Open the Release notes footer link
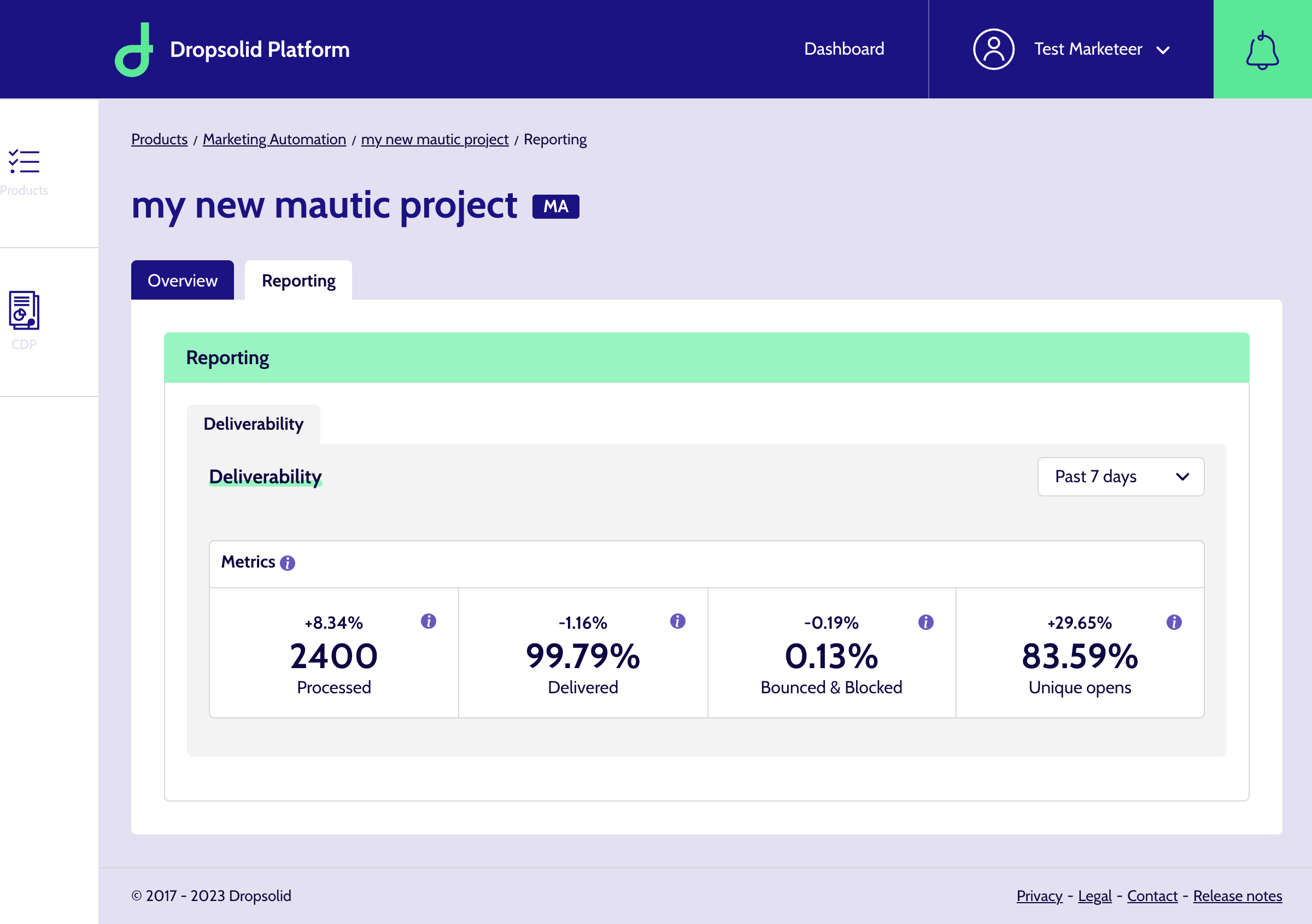This screenshot has height=924, width=1312. (x=1237, y=896)
